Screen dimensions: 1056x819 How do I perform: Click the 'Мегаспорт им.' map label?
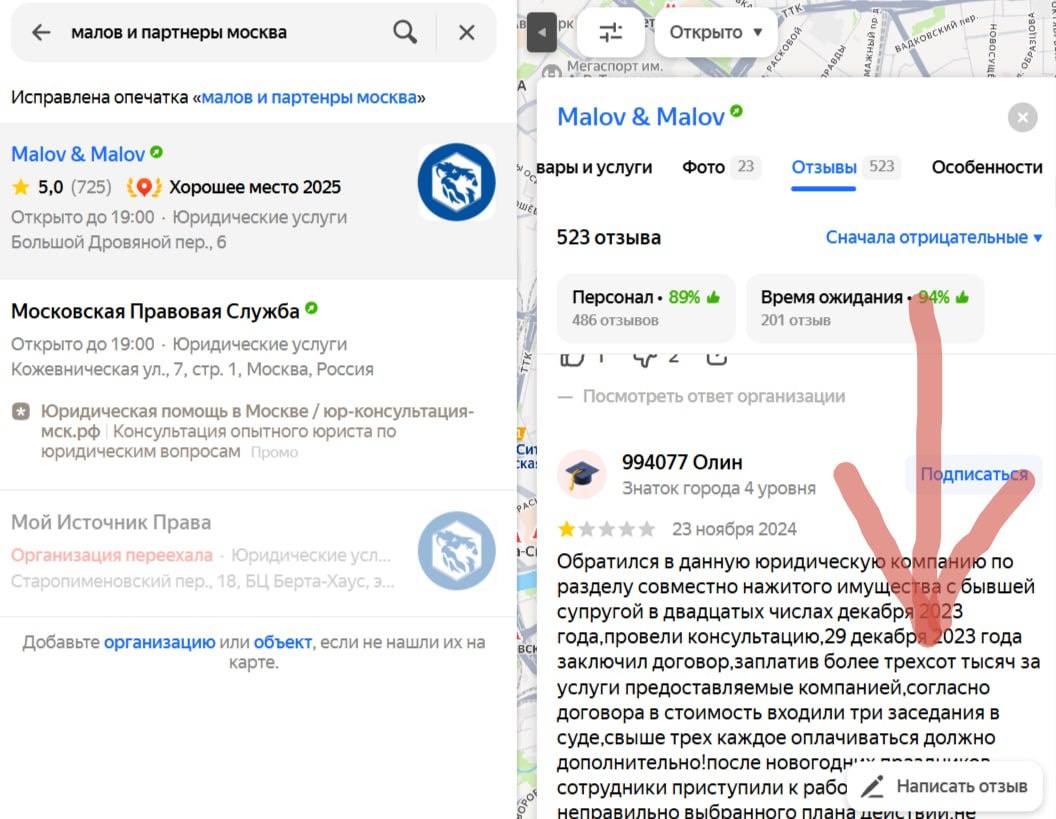[615, 66]
